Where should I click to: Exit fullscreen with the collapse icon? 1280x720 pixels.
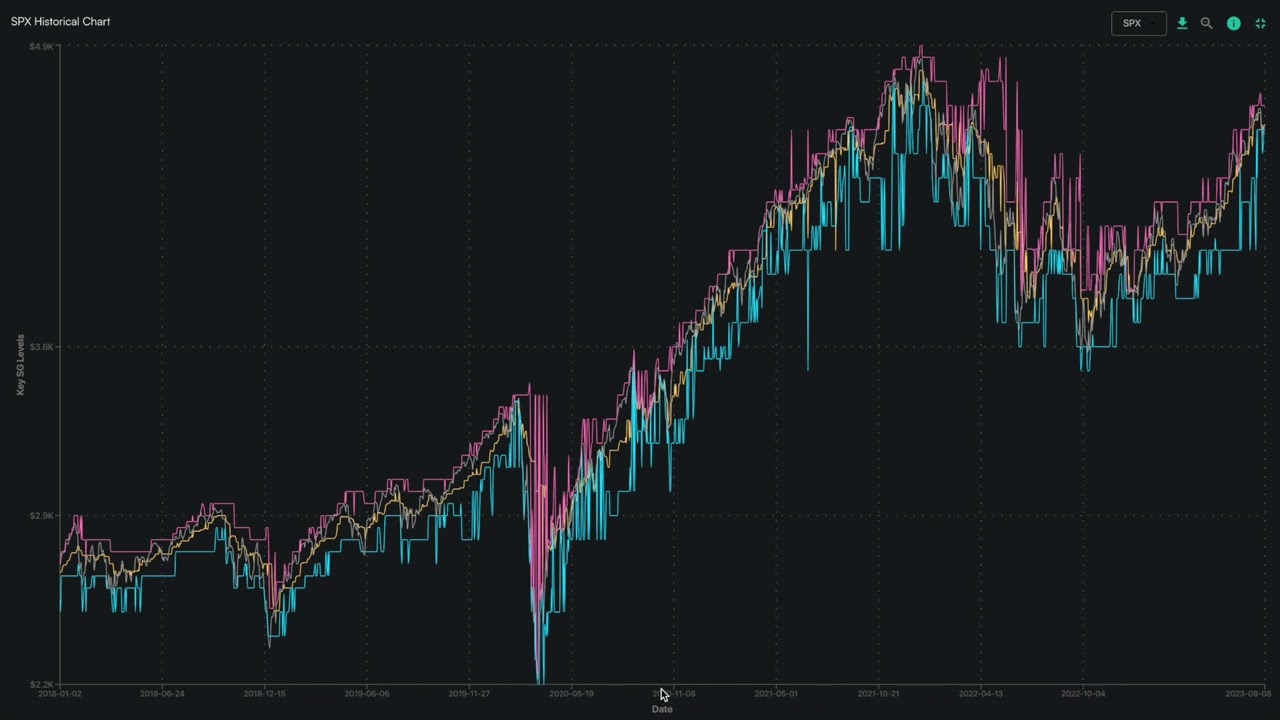[x=1260, y=23]
